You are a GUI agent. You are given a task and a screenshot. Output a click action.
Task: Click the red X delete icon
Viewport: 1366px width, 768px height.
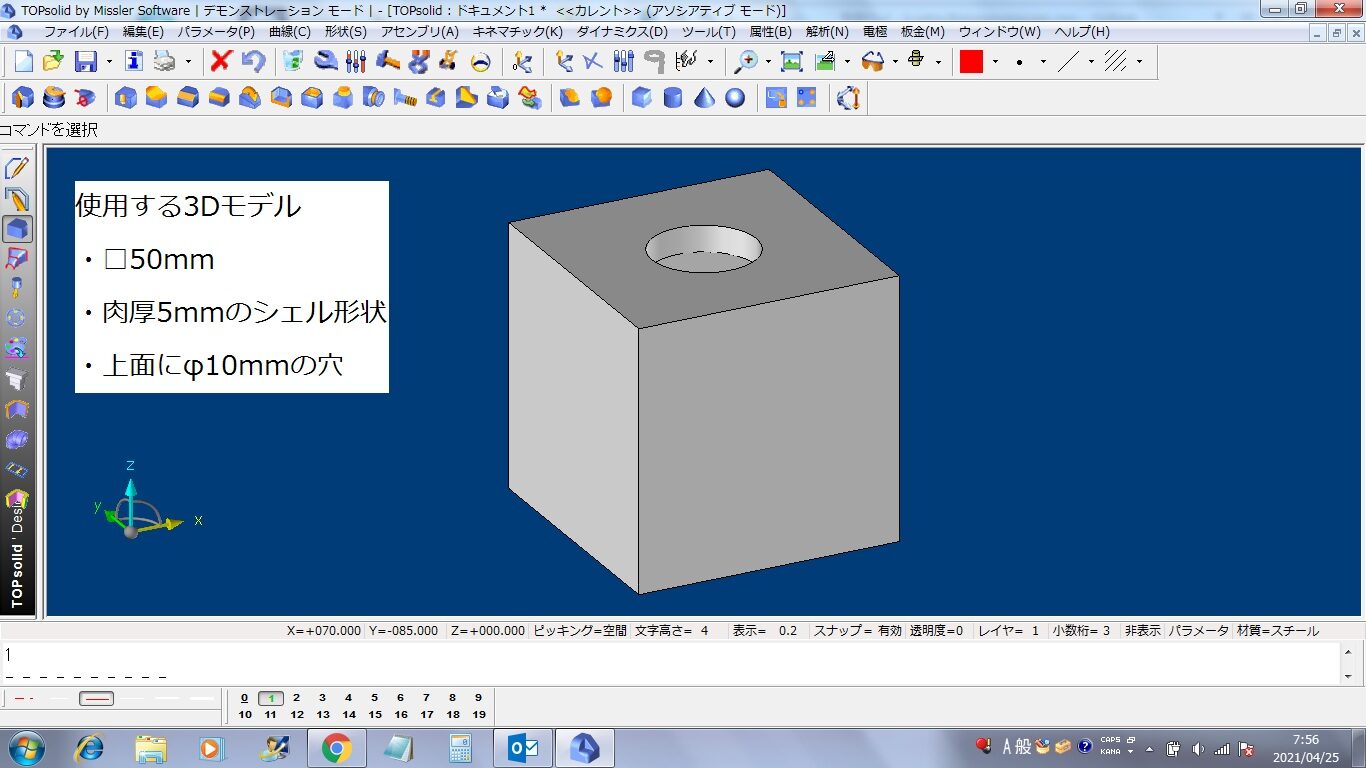221,61
